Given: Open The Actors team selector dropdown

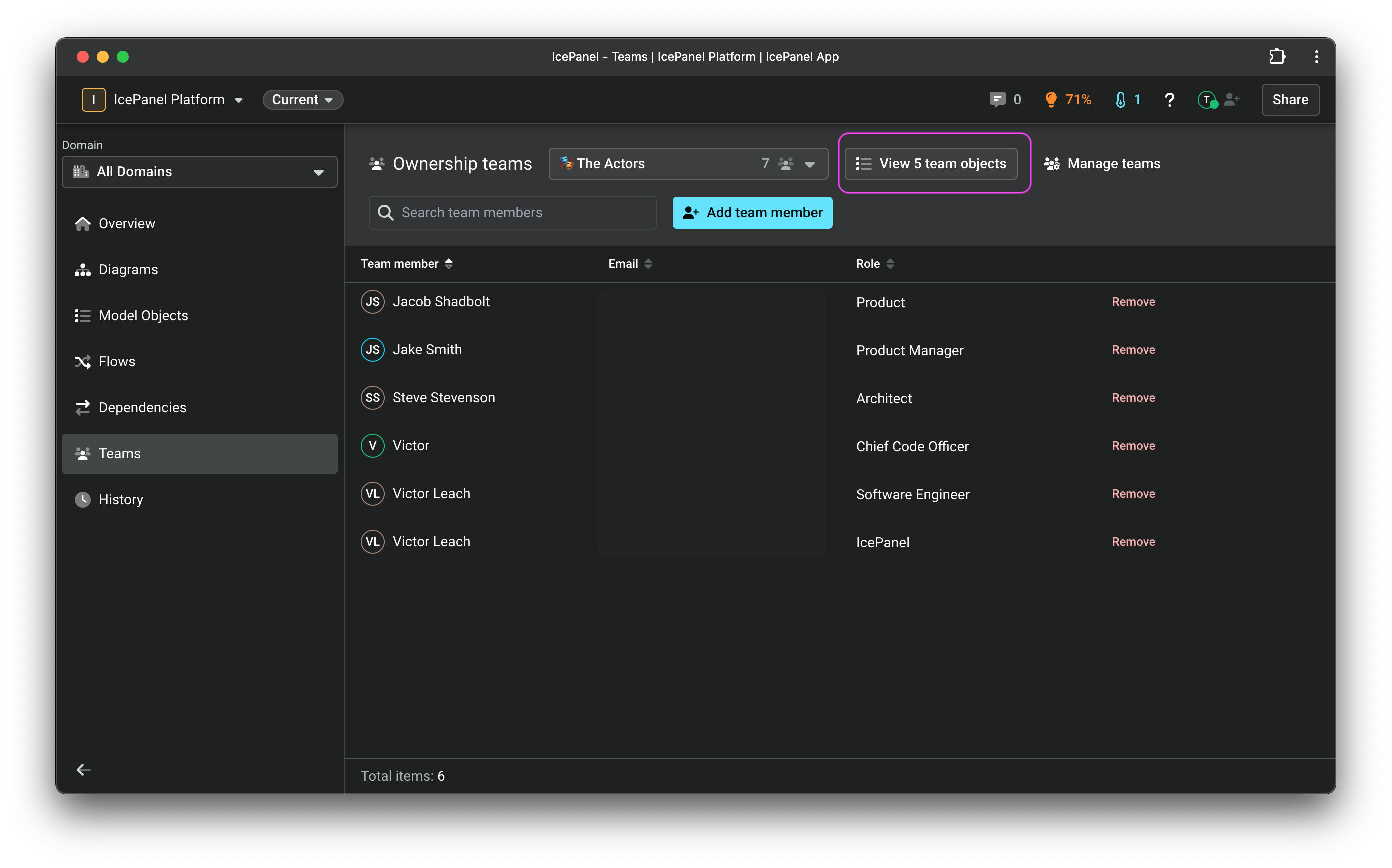Looking at the screenshot, I should coord(688,164).
